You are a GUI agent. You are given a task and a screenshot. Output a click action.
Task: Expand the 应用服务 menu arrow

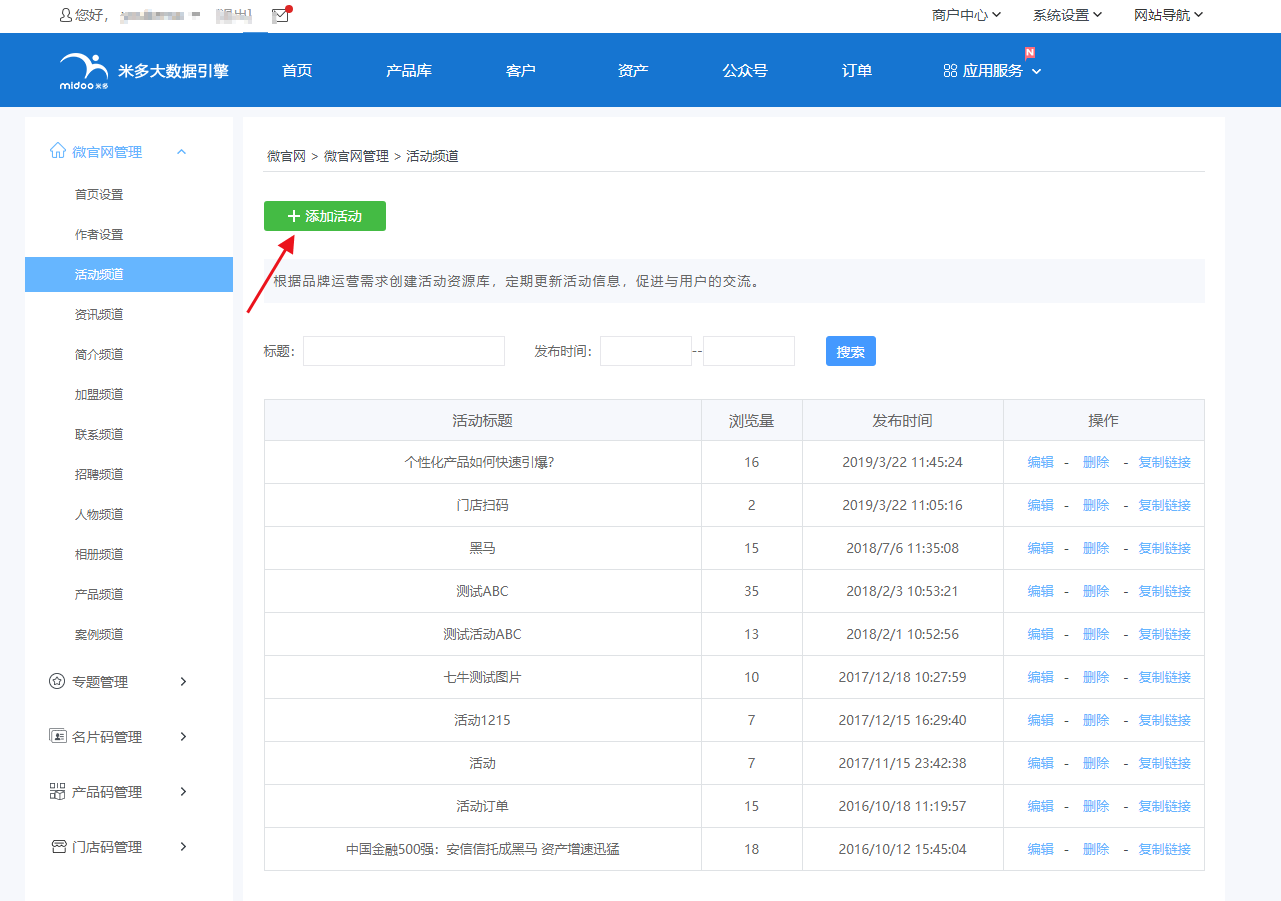1036,71
